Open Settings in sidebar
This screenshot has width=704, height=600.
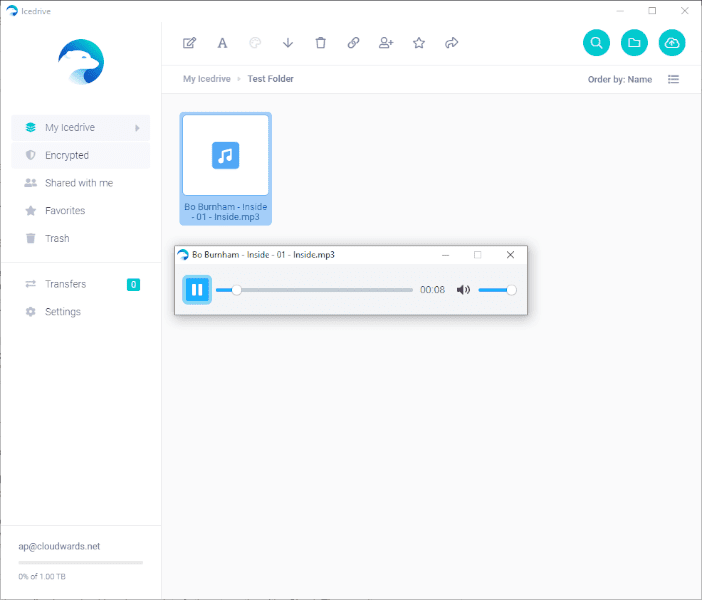pos(81,312)
